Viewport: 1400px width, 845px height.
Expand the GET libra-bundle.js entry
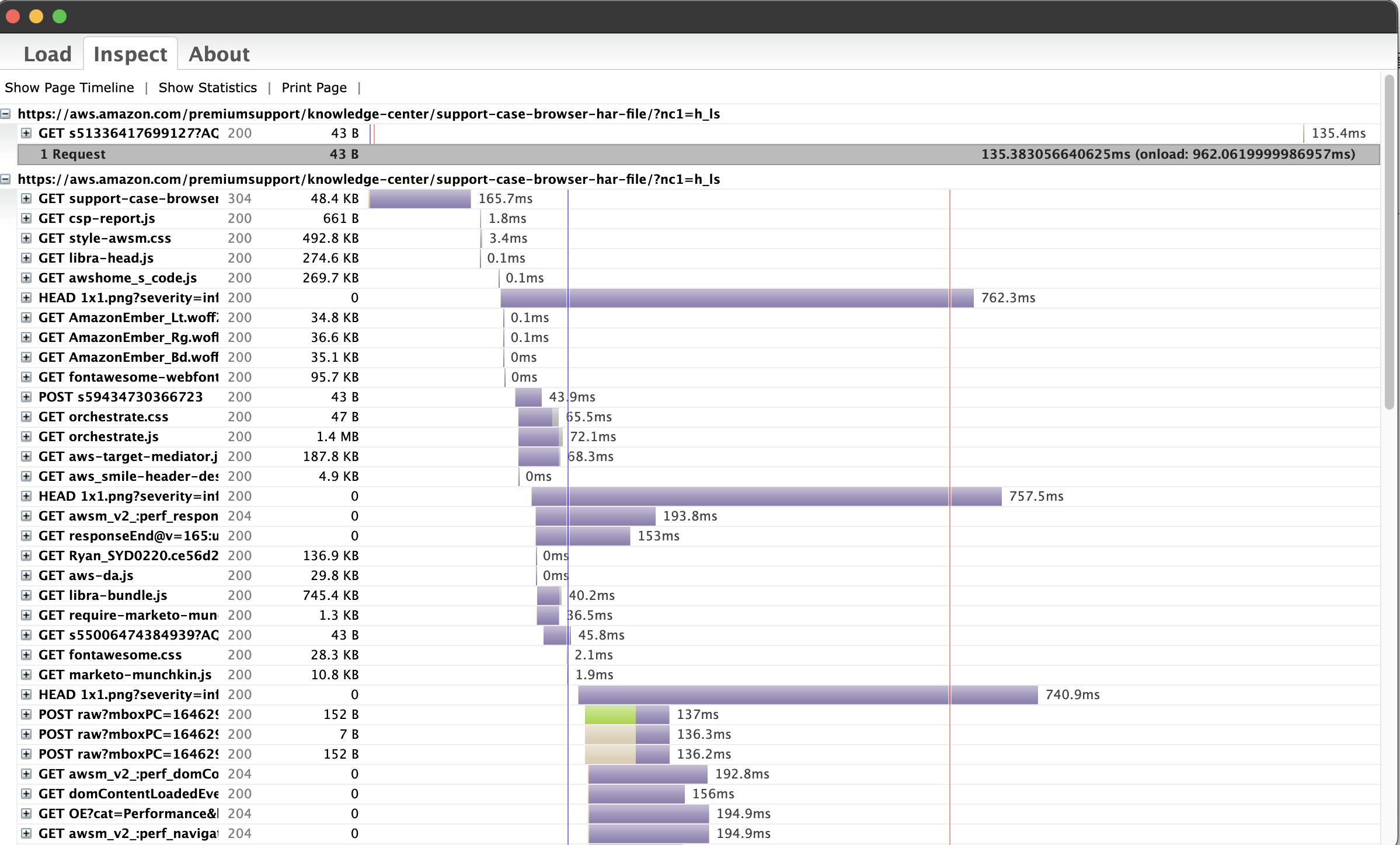pos(26,595)
